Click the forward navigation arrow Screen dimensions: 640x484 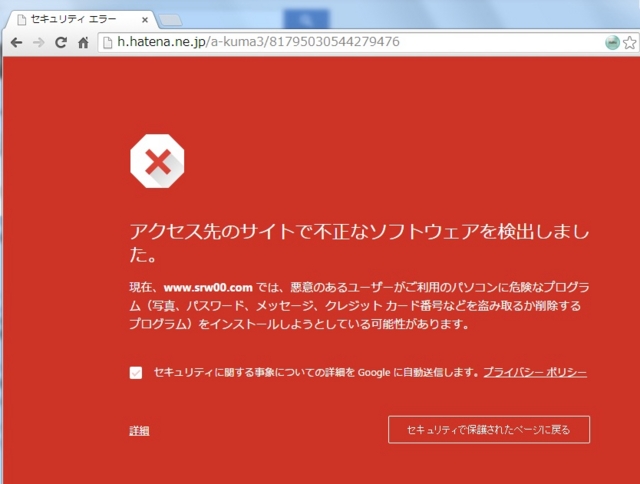(x=39, y=42)
